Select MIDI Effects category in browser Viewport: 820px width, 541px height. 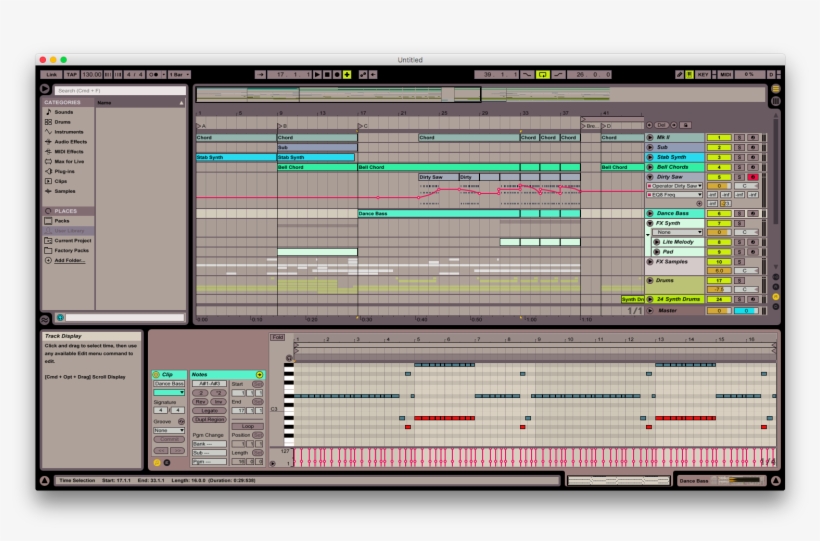(x=69, y=152)
